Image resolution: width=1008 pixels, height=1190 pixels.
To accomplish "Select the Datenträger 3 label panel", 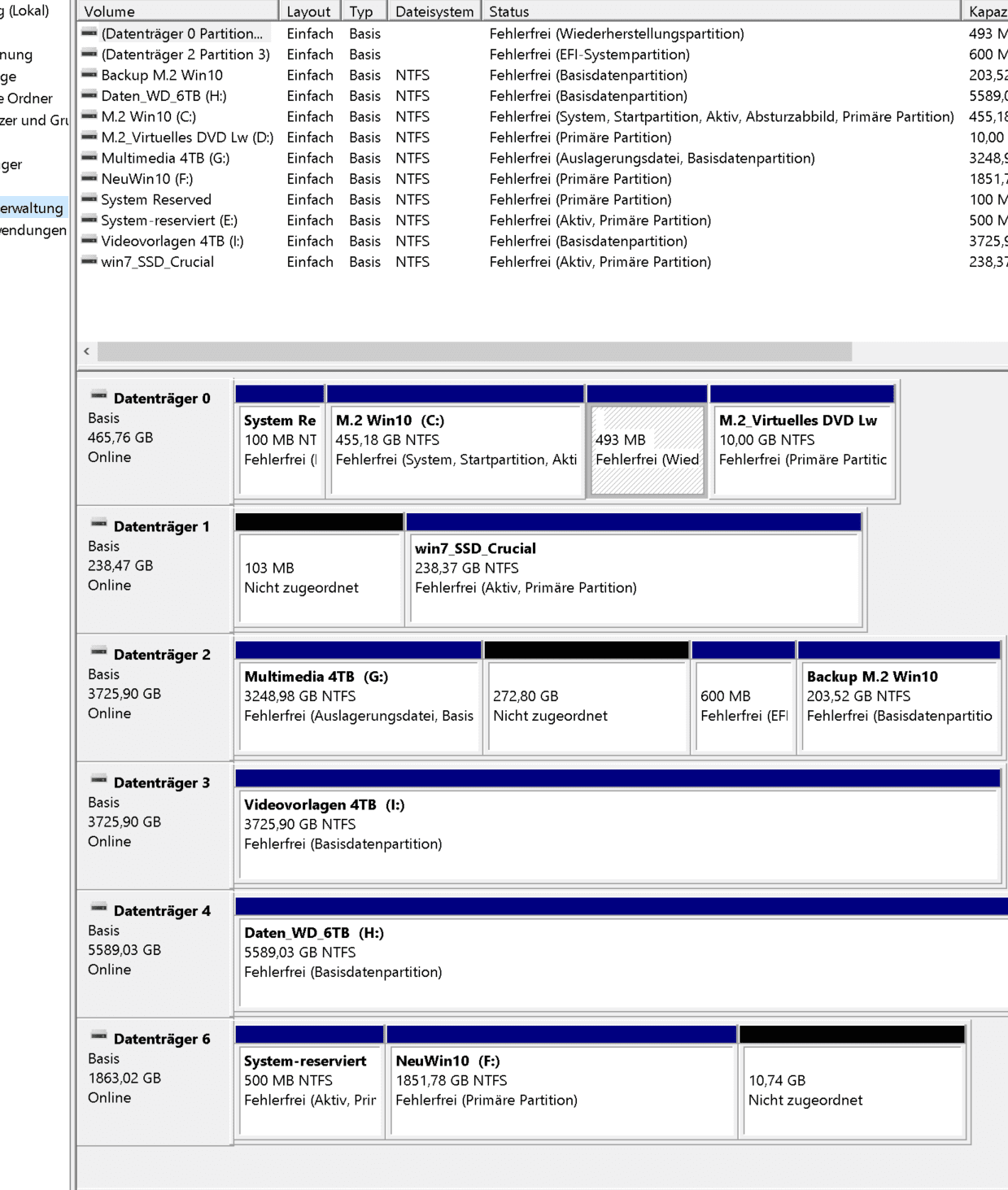I will (155, 826).
